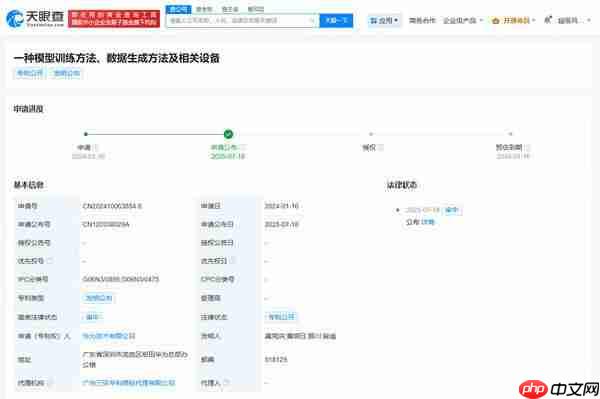Screen dimensions: 600x399
Task: Click the info icon beside 优先权日
Action: point(233,261)
